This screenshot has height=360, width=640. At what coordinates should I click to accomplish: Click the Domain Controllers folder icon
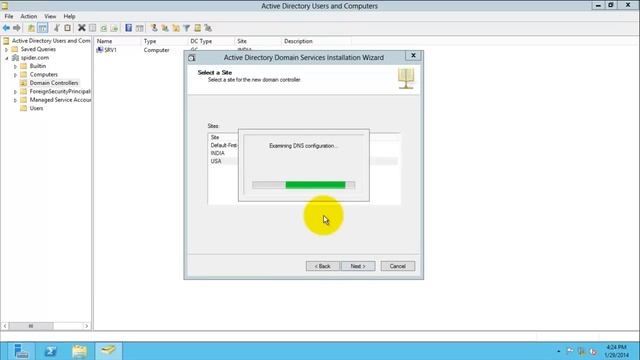click(24, 83)
